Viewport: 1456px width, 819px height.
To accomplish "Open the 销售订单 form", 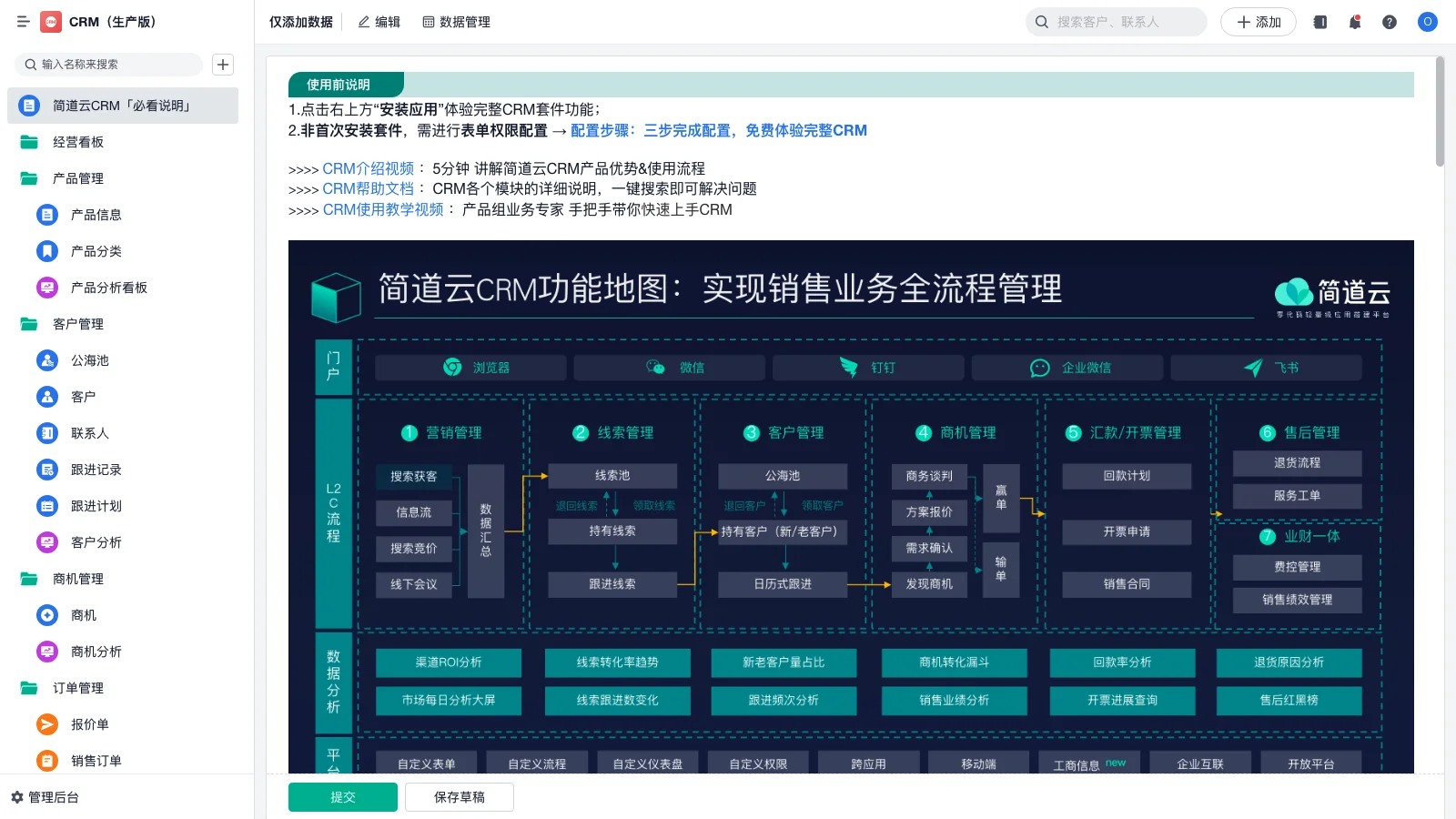I will 95,761.
